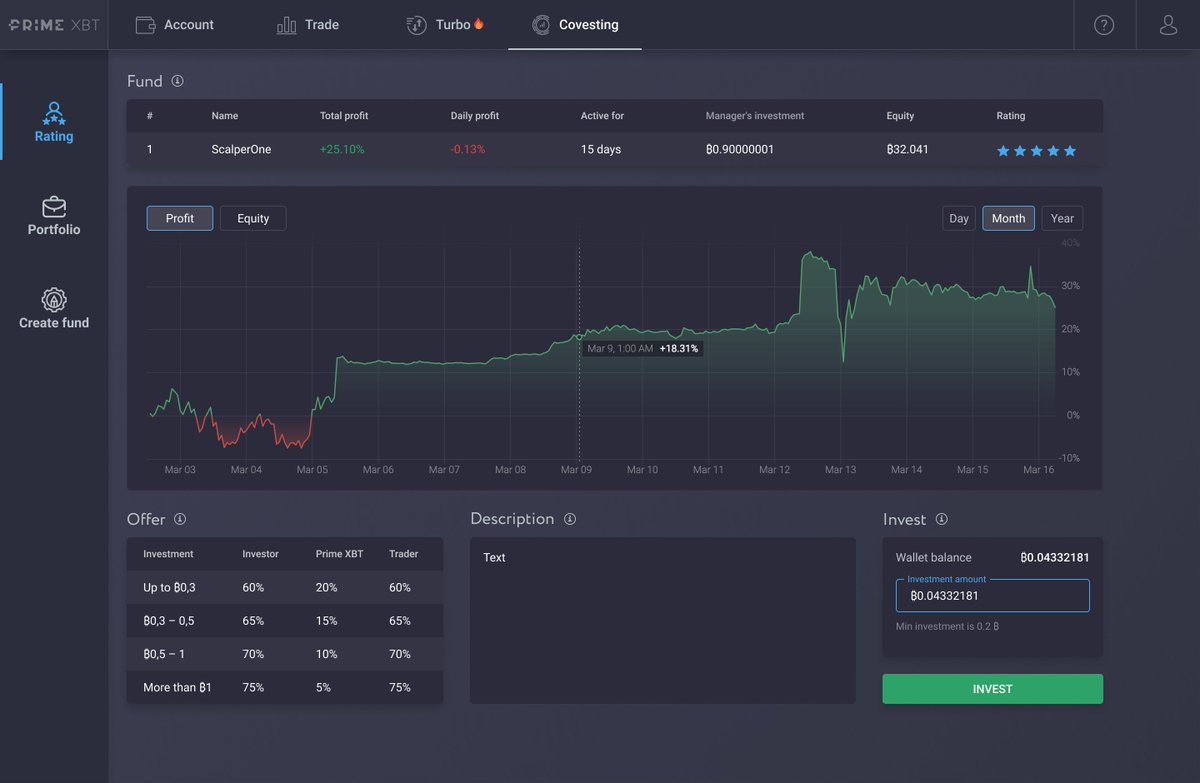
Task: Click the green INVEST button
Action: coord(992,689)
